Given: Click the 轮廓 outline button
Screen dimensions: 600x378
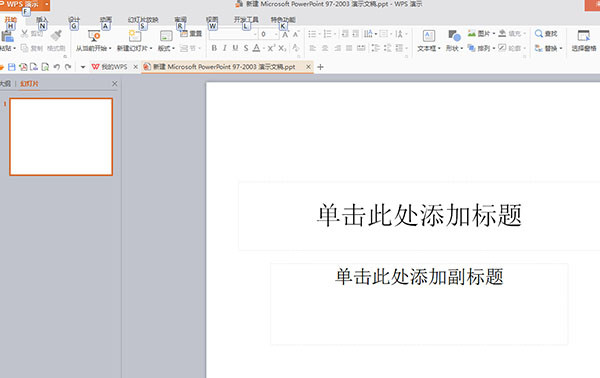Looking at the screenshot, I should [512, 48].
